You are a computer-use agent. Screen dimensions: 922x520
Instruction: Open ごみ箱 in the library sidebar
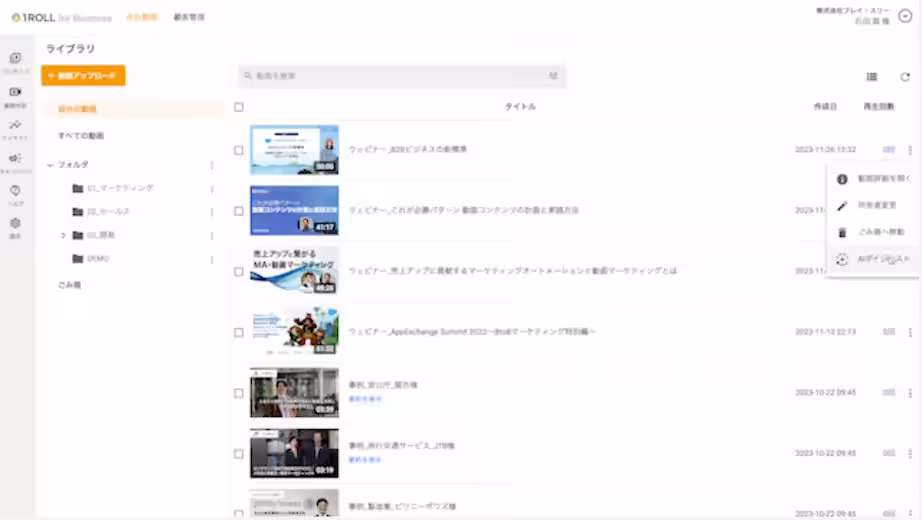tap(69, 285)
